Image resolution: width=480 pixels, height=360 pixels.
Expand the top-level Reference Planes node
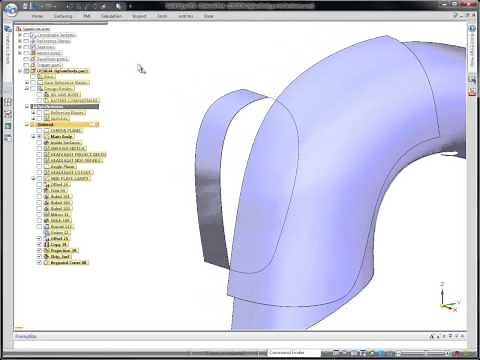point(20,41)
